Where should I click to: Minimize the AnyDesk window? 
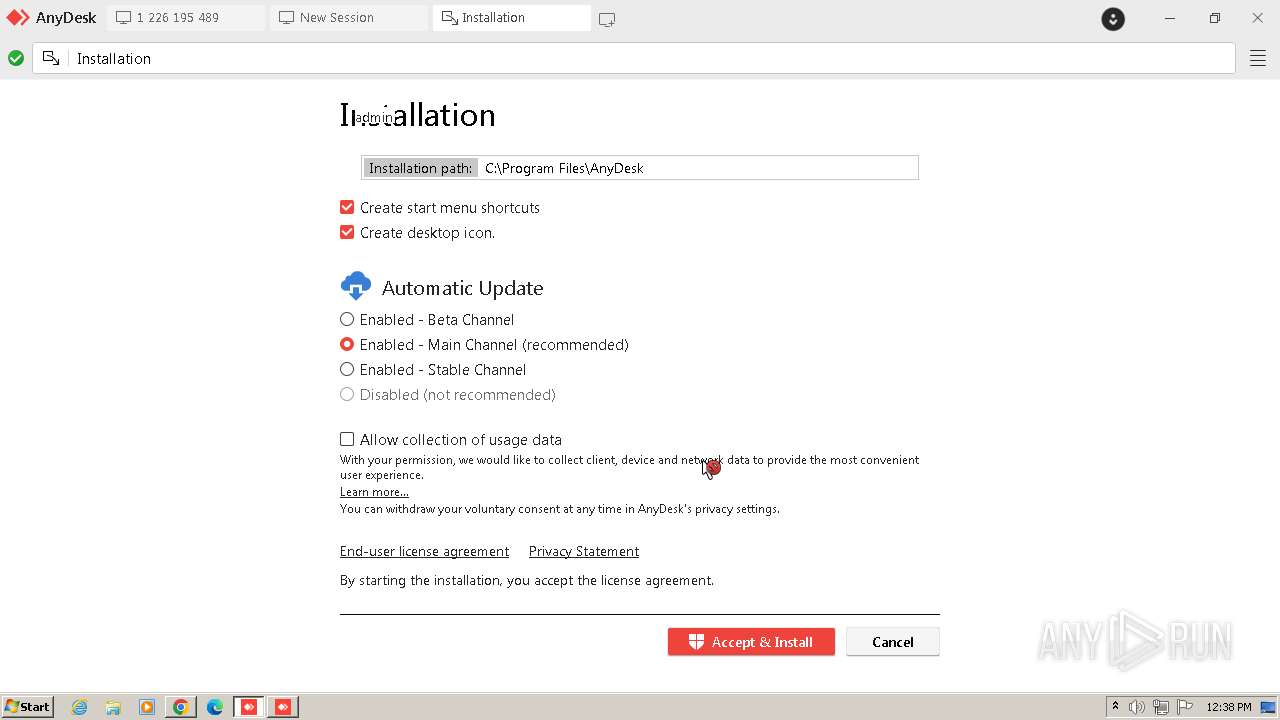coord(1169,18)
